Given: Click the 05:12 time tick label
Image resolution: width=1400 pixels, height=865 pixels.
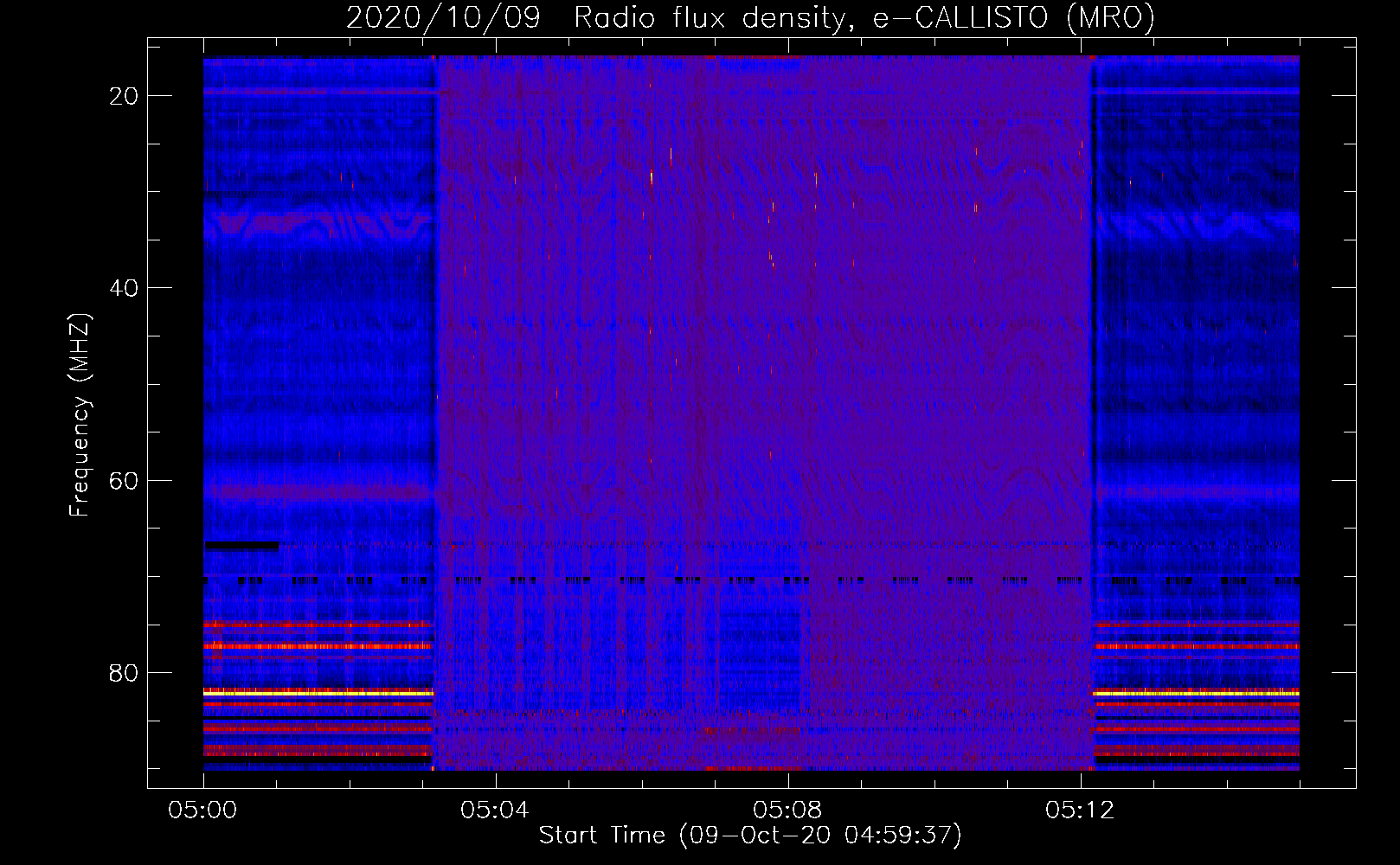Looking at the screenshot, I should (1081, 811).
